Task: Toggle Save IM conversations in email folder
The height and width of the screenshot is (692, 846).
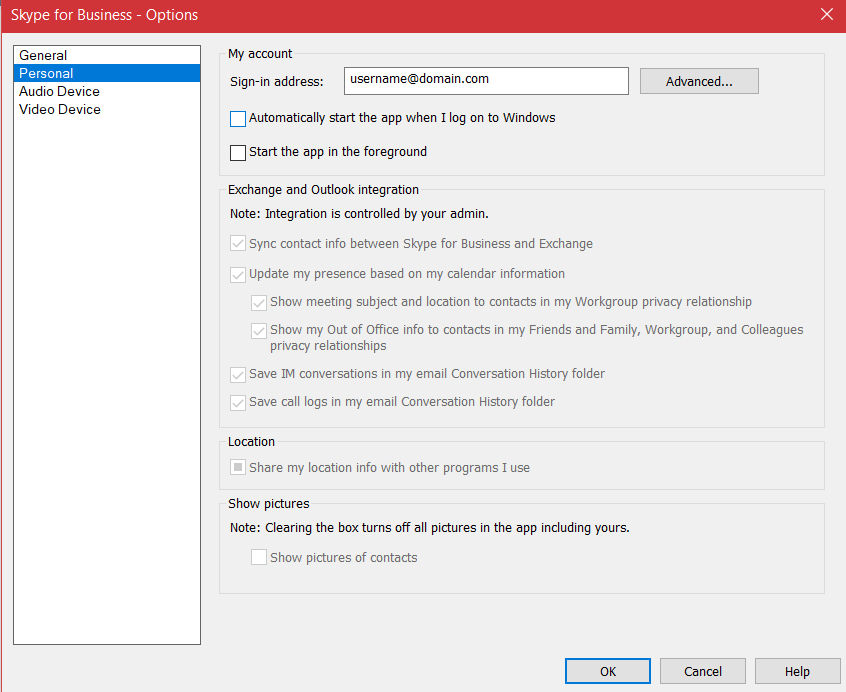Action: 238,374
